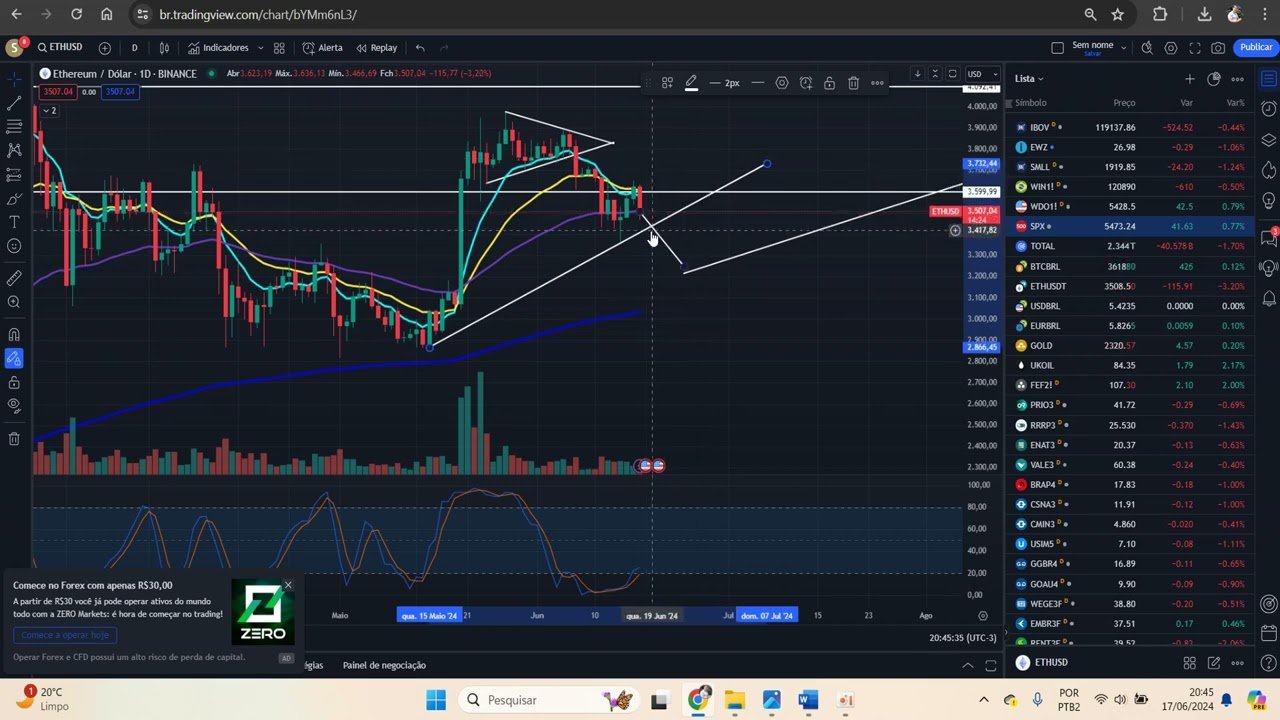Select the ruler measure tool

coord(14,278)
